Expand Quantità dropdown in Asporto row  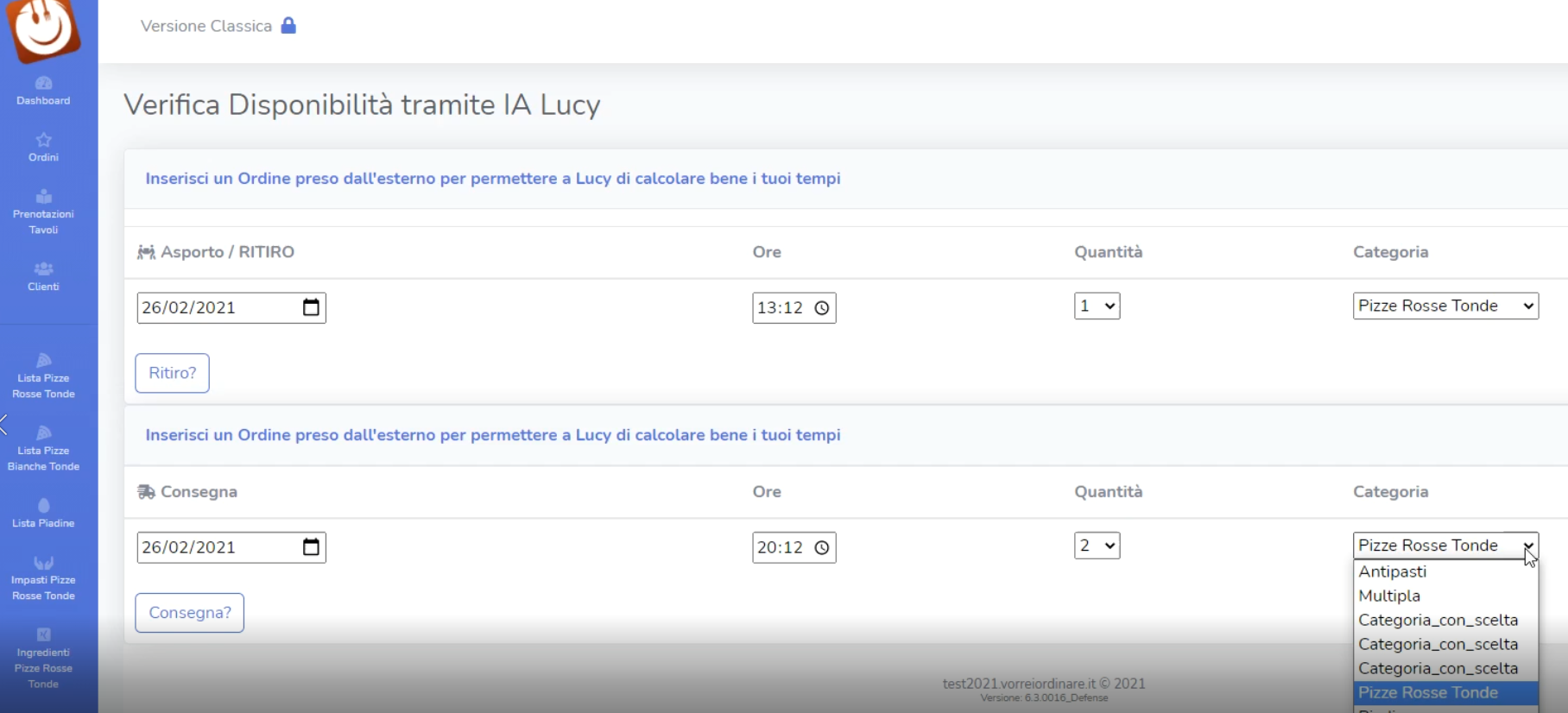[x=1097, y=306]
